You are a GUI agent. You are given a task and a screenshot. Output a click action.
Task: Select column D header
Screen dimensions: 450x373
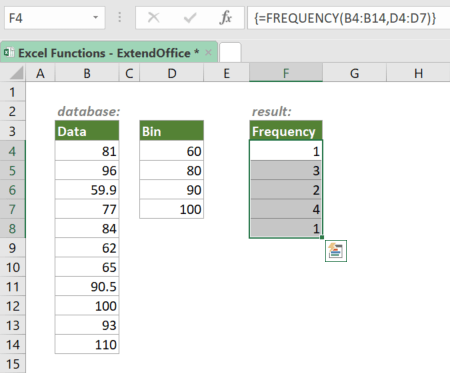(172, 73)
